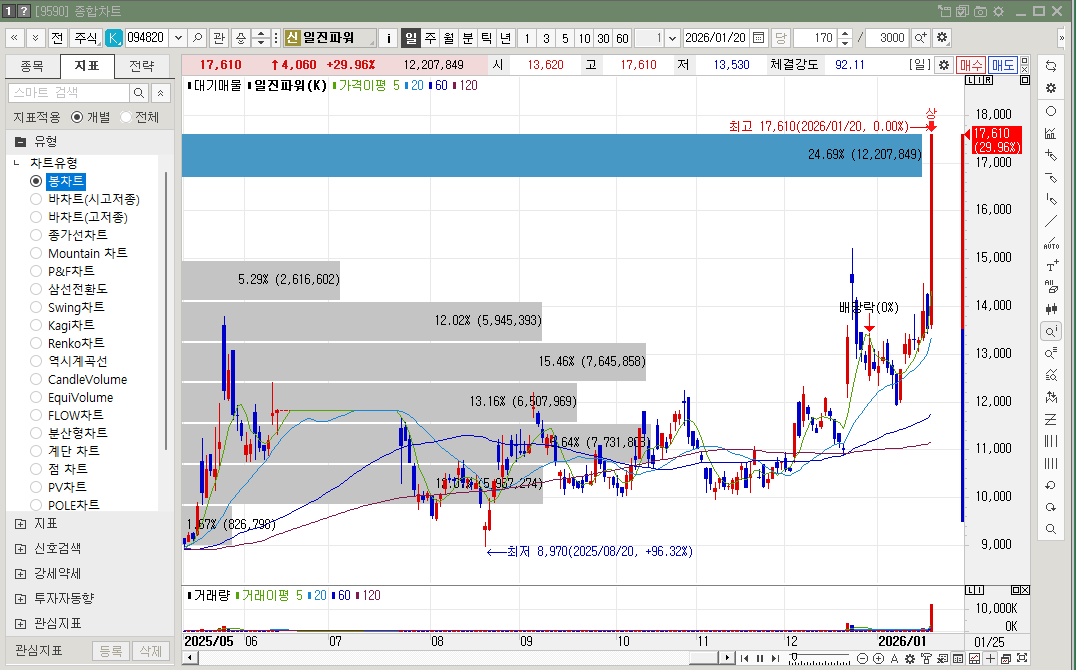1076x670 pixels.
Task: Click the undo rotate icon in right toolbar
Action: tap(1051, 485)
